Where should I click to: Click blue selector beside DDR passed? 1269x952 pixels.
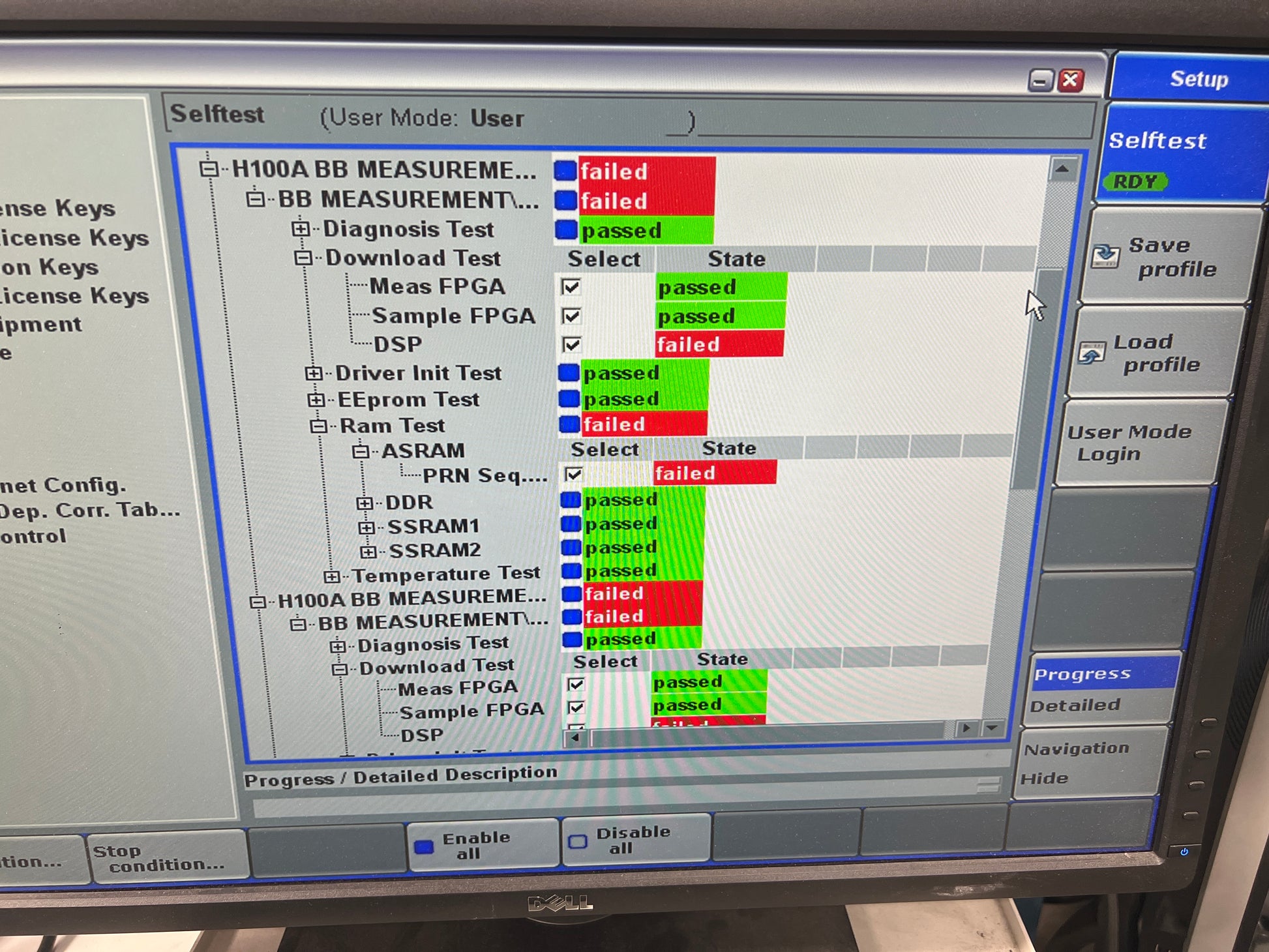(x=571, y=500)
